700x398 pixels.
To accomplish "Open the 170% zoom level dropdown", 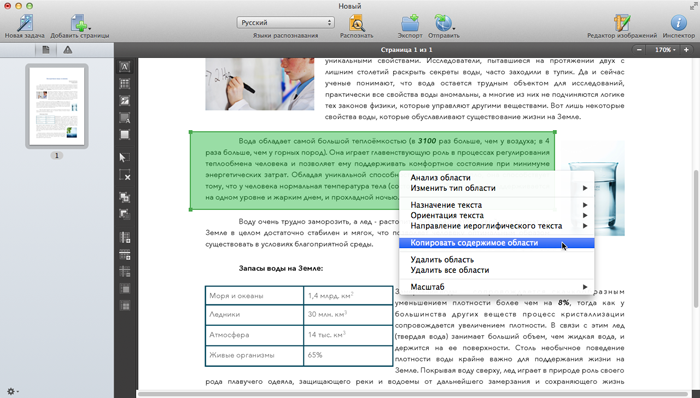I will point(665,50).
